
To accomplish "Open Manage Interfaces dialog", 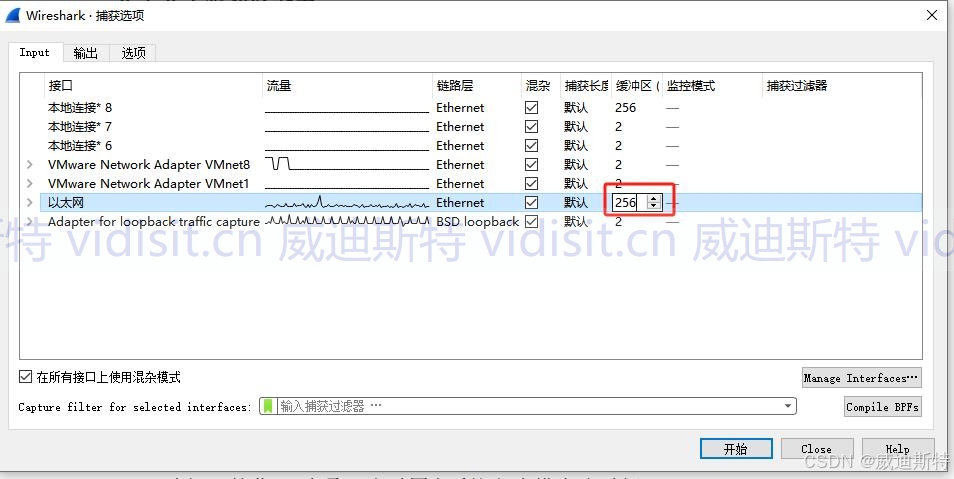I will pos(862,378).
